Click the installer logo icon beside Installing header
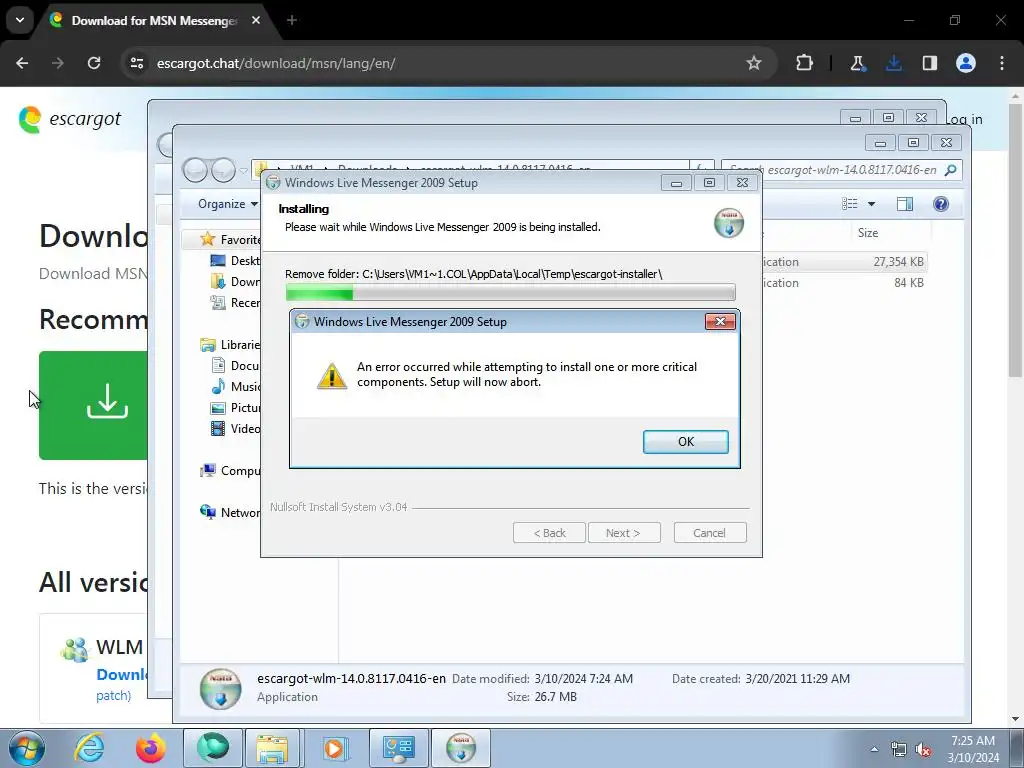This screenshot has width=1024, height=768. (x=729, y=223)
